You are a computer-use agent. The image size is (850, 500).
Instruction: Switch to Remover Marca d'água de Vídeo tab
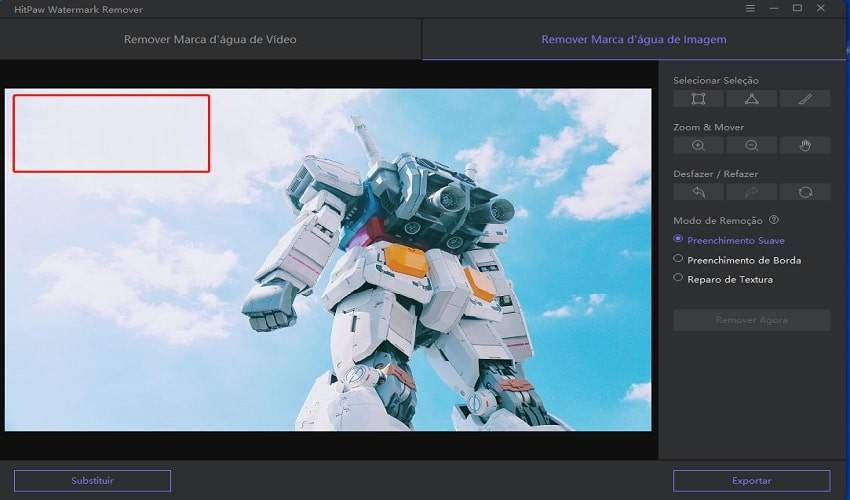210,40
